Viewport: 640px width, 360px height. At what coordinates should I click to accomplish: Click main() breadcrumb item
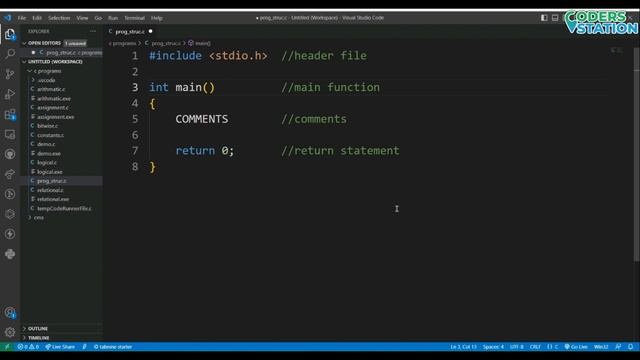coord(200,43)
